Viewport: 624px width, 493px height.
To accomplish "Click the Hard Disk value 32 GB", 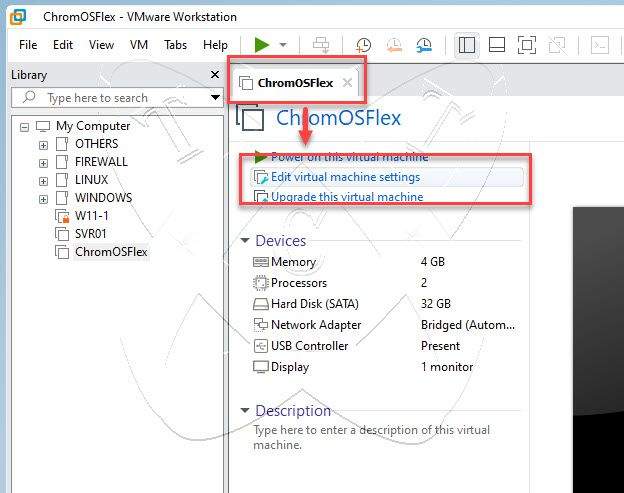I will tap(436, 304).
